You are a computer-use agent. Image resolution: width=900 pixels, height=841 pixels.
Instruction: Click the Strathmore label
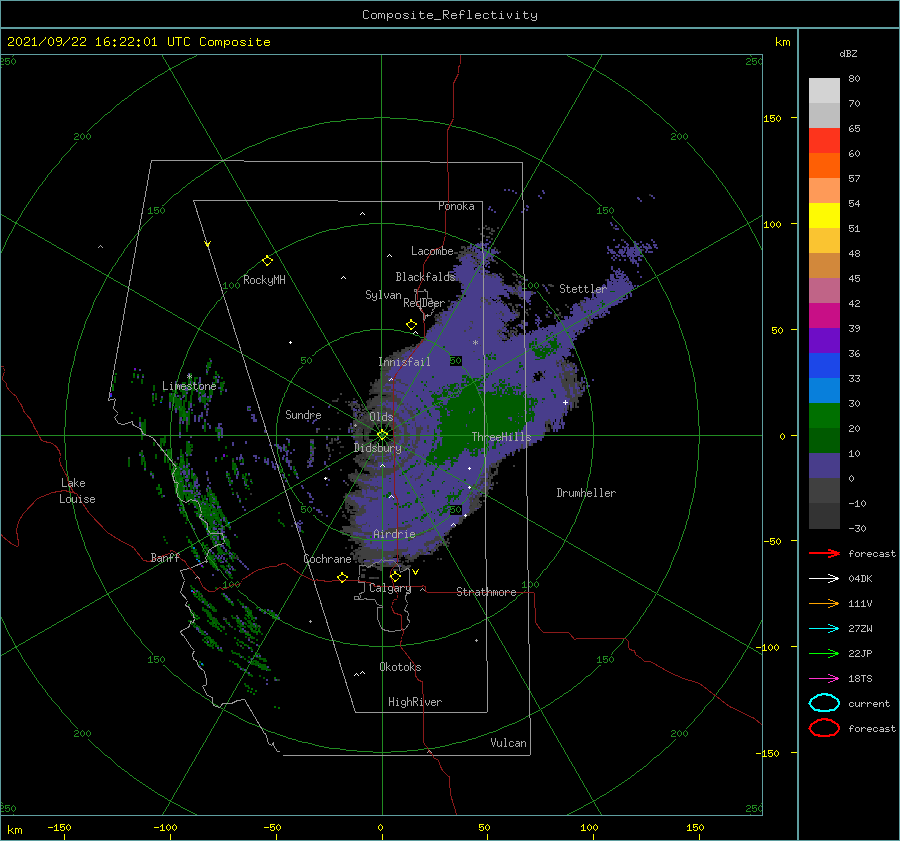click(486, 592)
